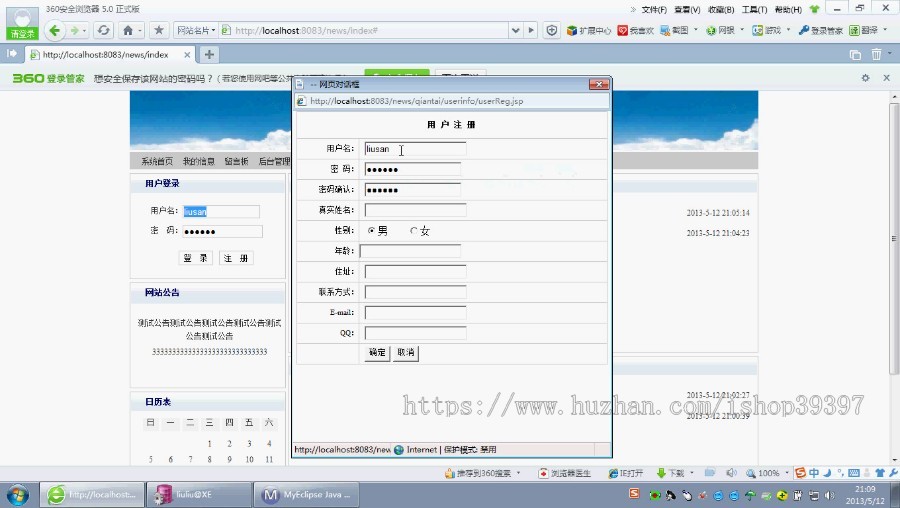Screen dimensions: 900x508
Task: Open the 工具(T) menu
Action: tap(754, 9)
